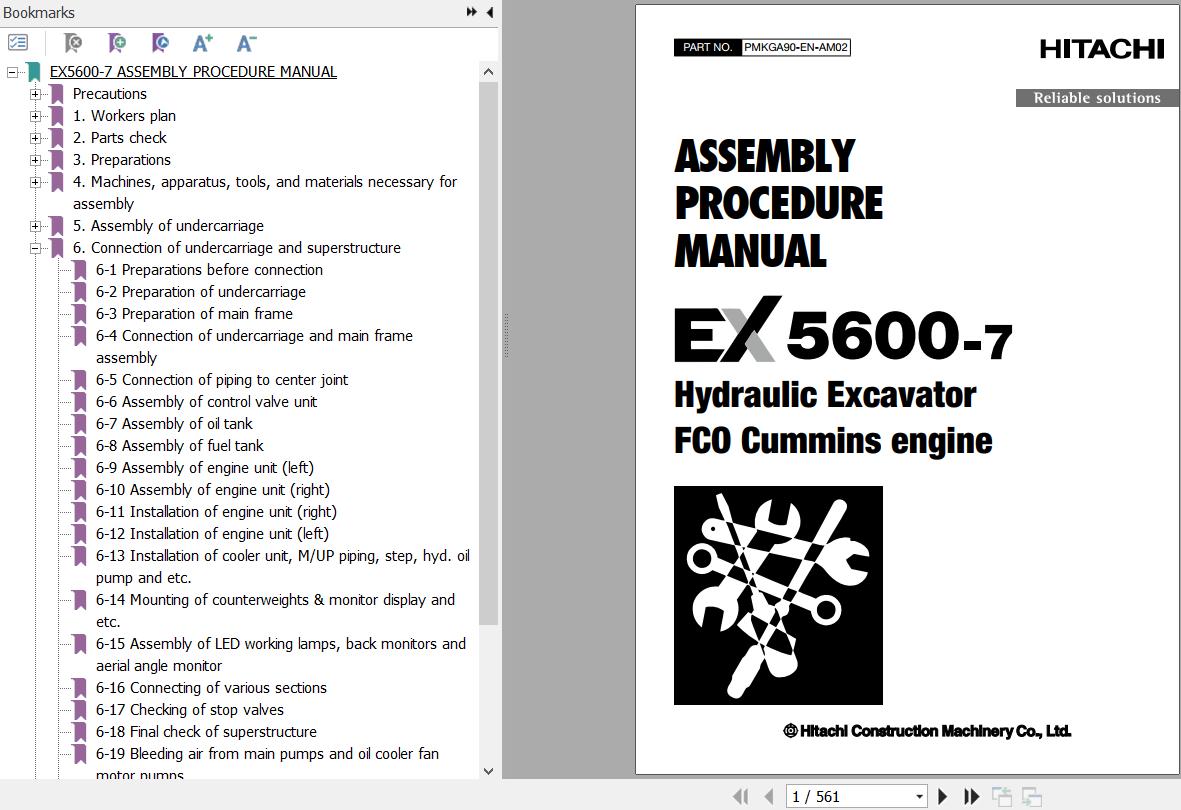Viewport: 1181px width, 810px height.
Task: Go to 6-18 Final check of superstructure
Action: pyautogui.click(x=206, y=732)
